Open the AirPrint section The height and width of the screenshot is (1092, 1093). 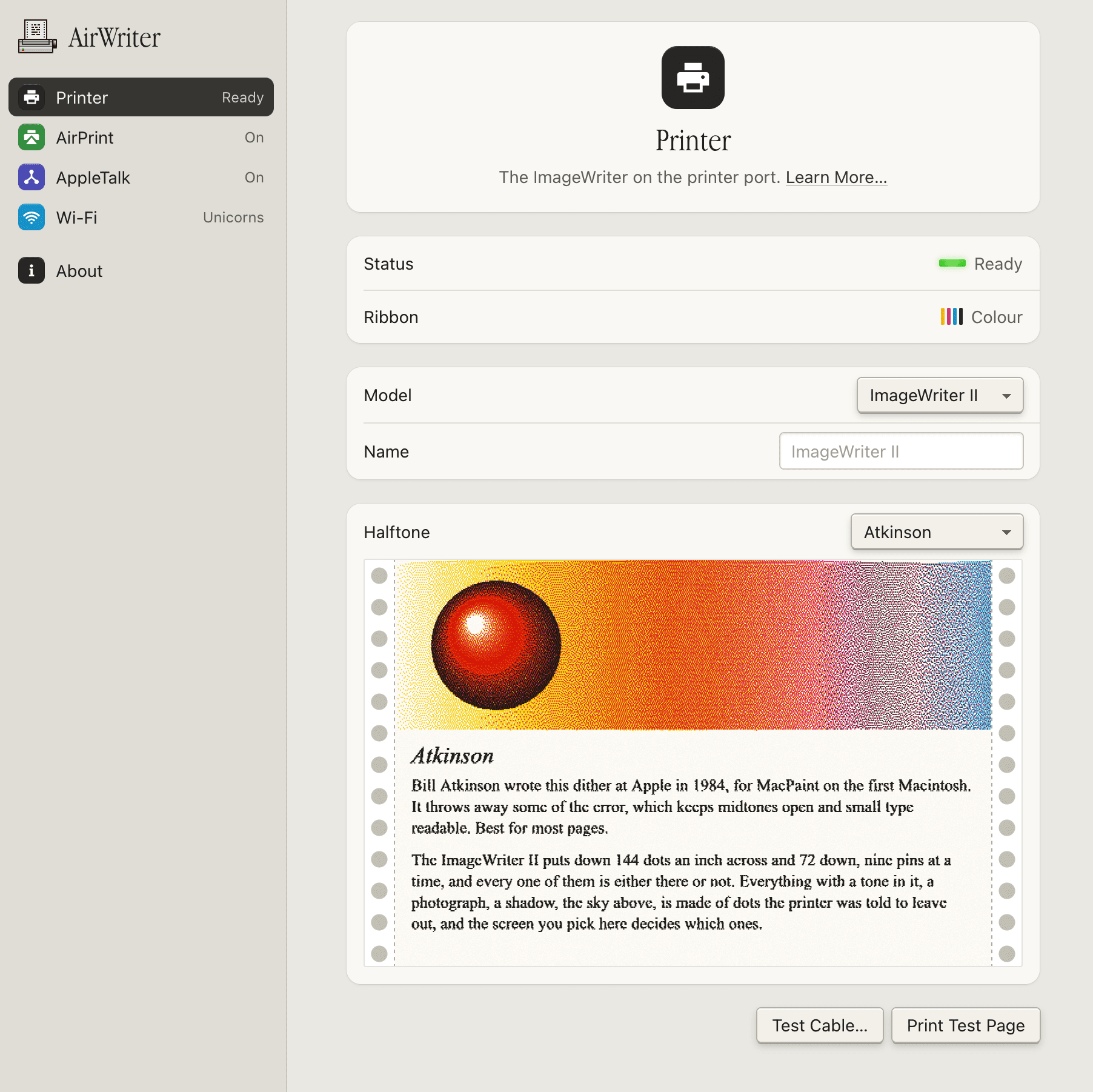[141, 137]
